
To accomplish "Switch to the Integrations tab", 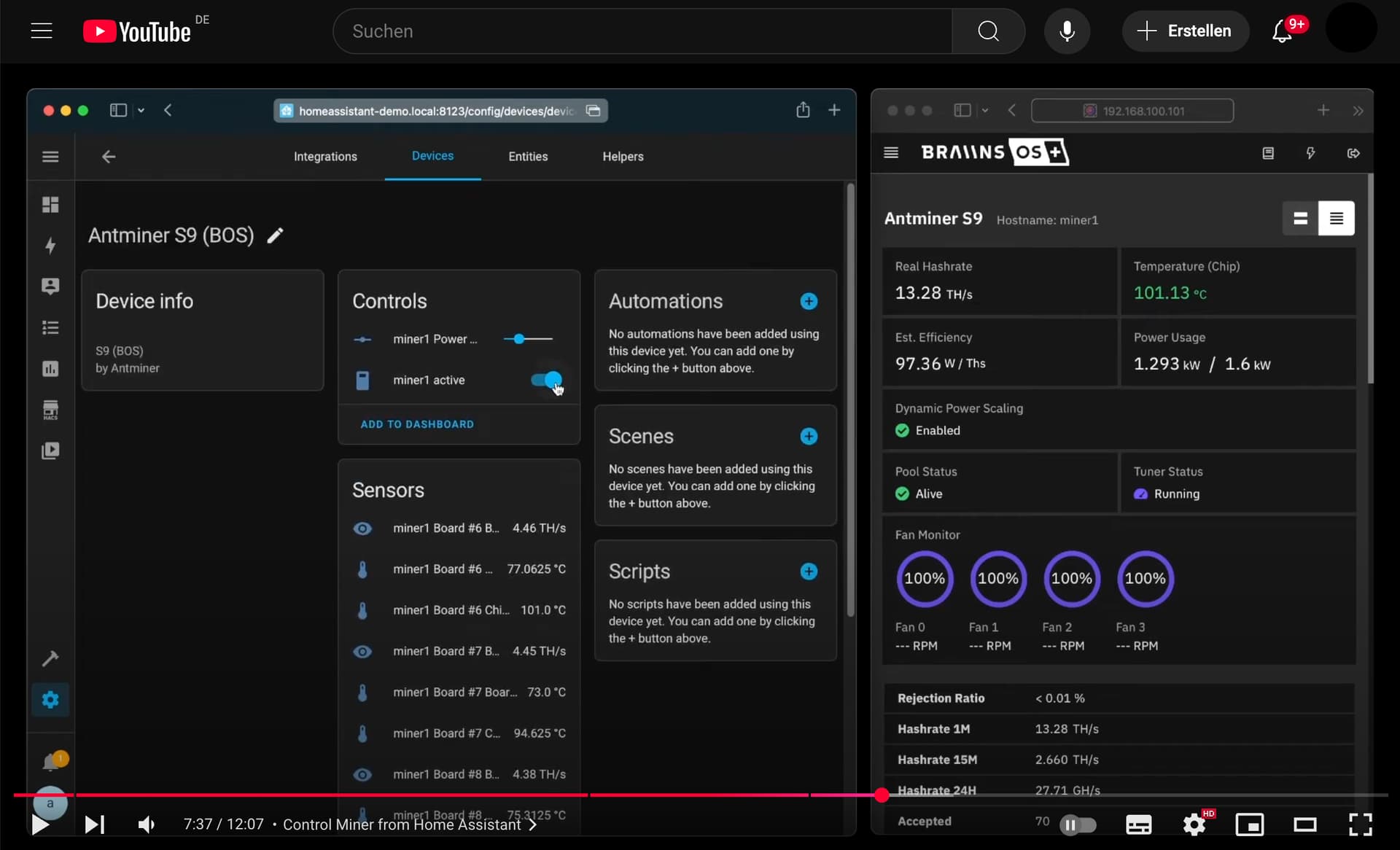I will (x=325, y=157).
